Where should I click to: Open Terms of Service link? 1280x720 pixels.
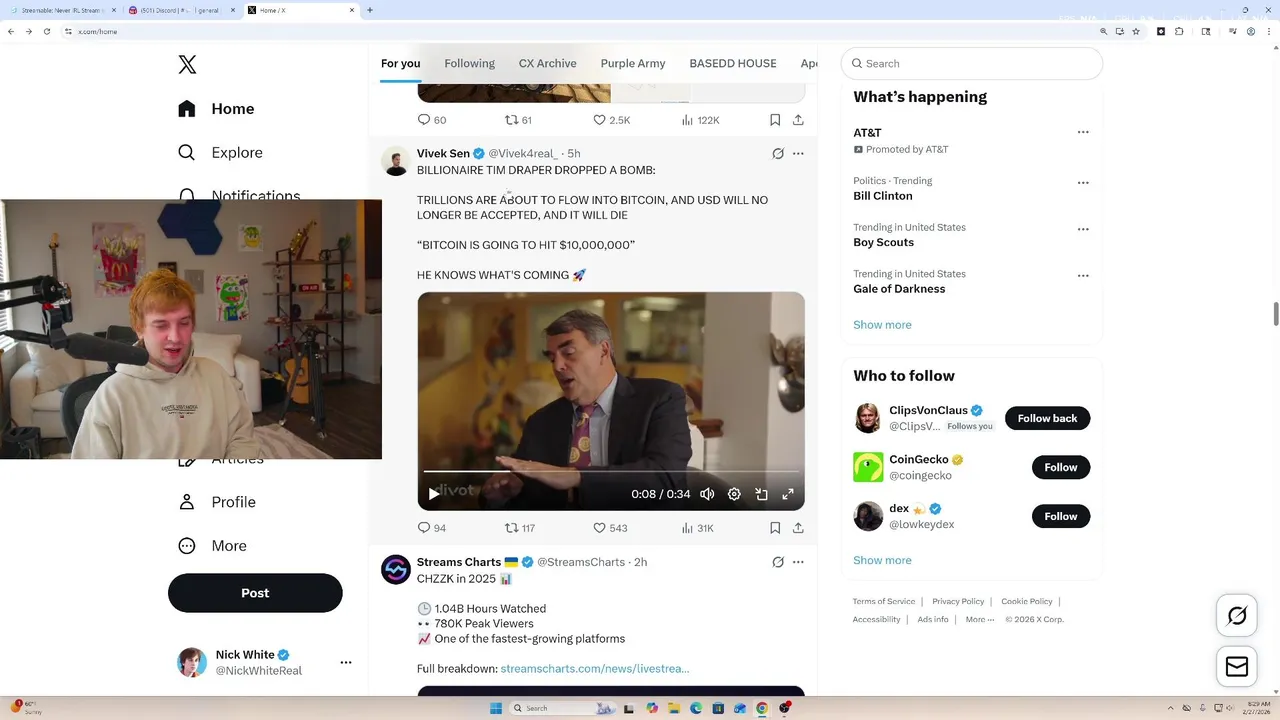[884, 601]
